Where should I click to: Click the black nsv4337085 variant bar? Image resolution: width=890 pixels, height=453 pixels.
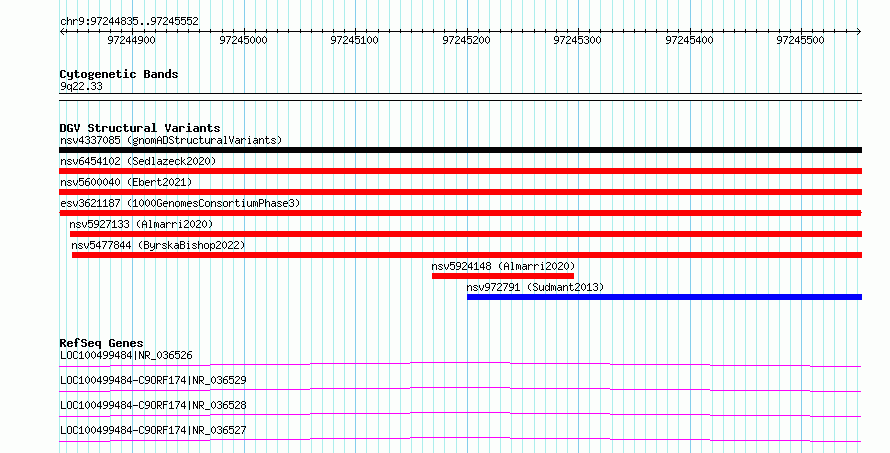[460, 150]
